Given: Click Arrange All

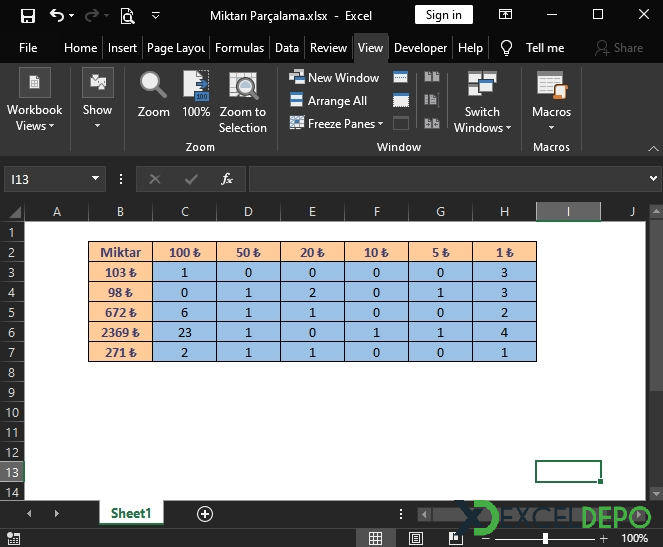Looking at the screenshot, I should click(328, 101).
